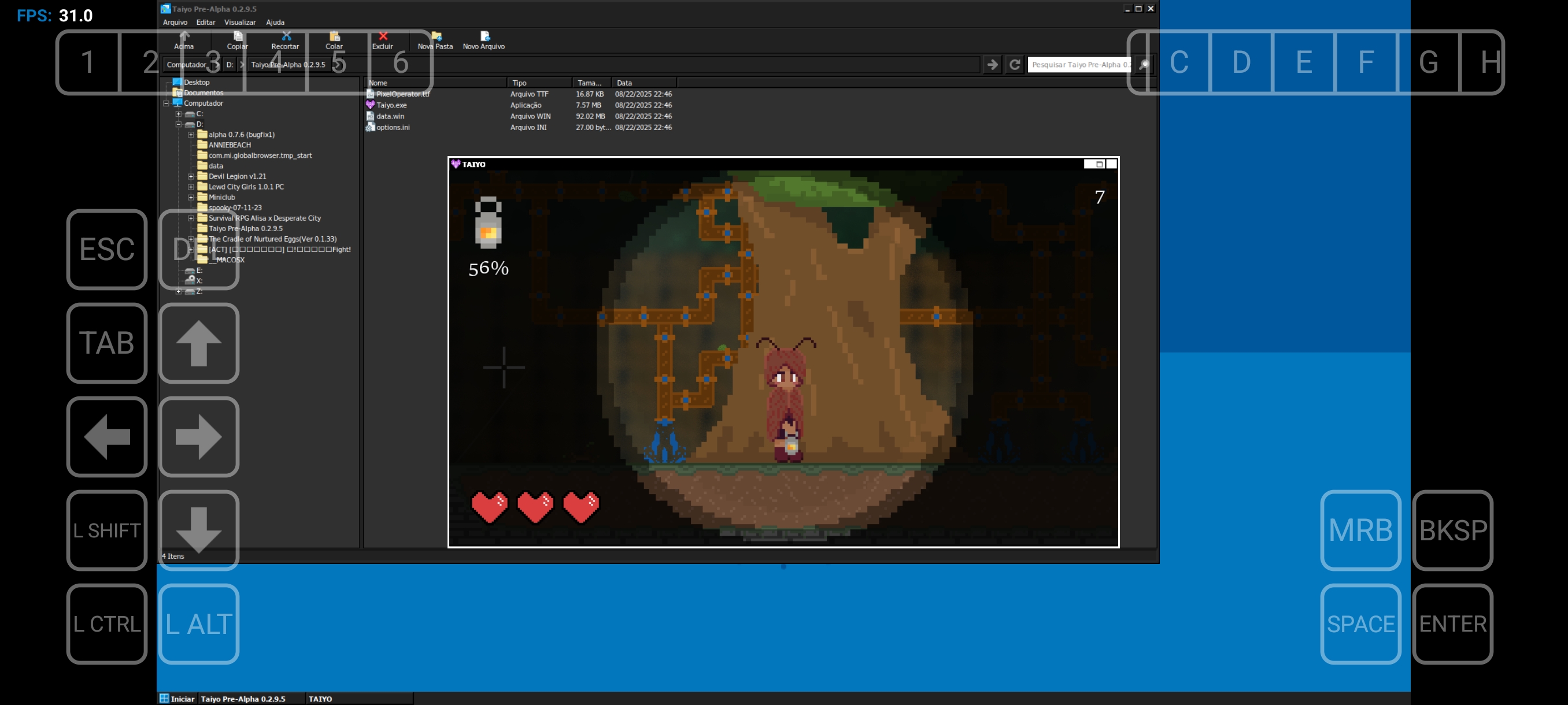Click the go arrow next to address bar

point(992,65)
